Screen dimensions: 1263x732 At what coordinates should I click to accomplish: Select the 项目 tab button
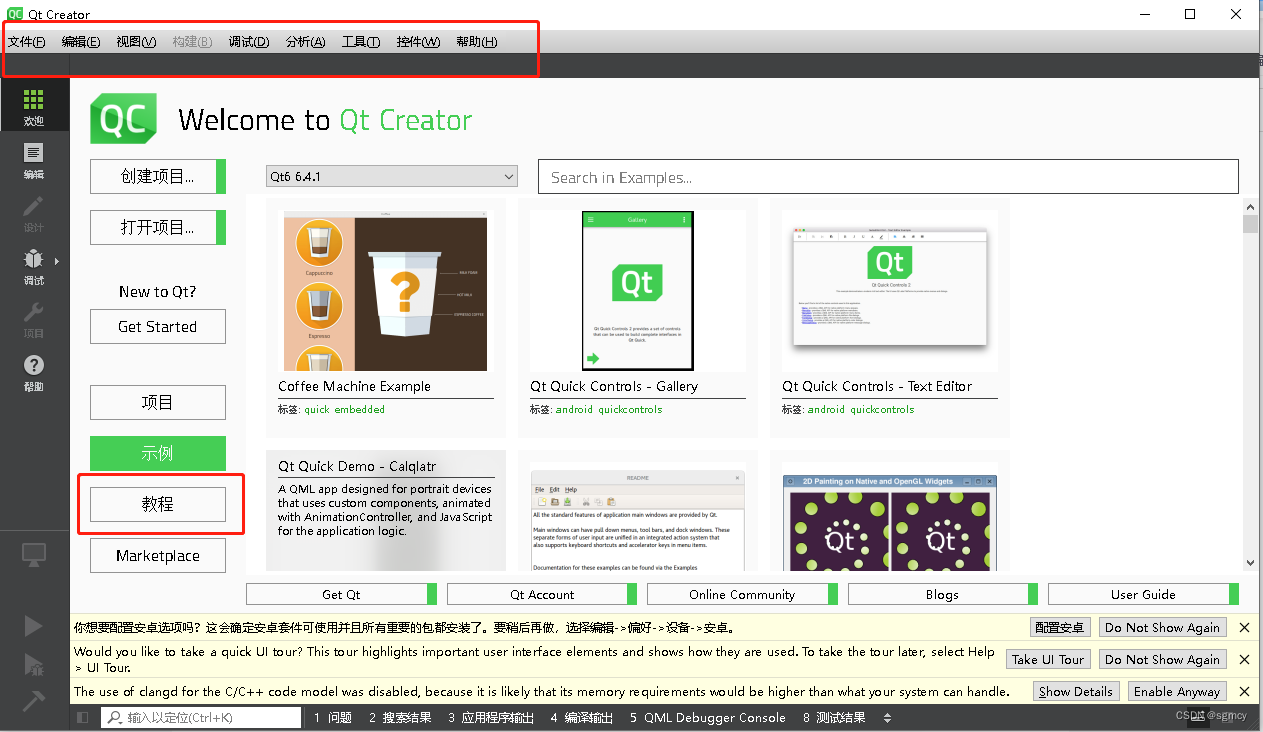[x=158, y=403]
